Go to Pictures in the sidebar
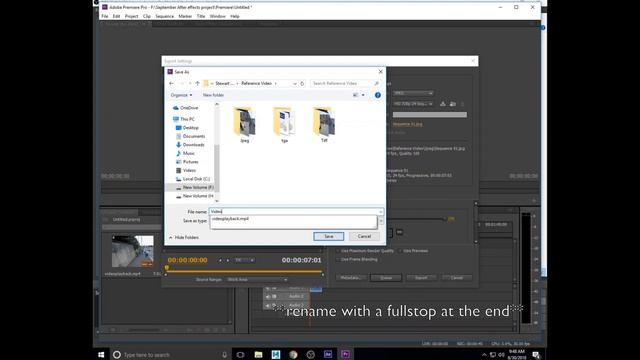The image size is (640, 360). click(x=187, y=162)
